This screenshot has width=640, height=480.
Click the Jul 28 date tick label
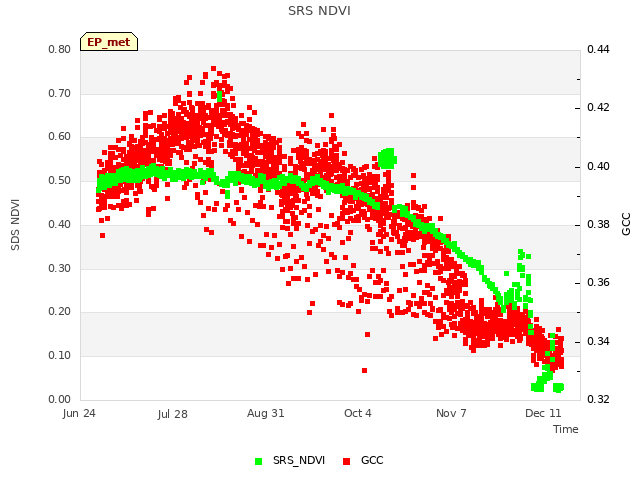172,414
